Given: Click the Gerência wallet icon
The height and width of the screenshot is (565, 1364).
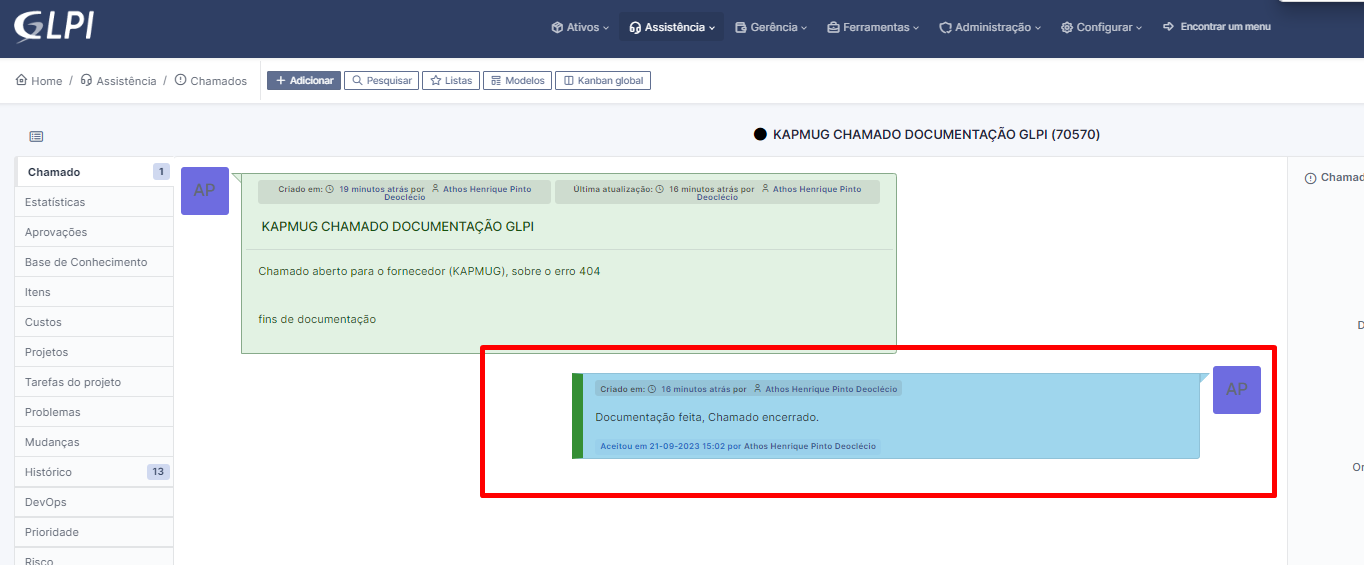Looking at the screenshot, I should click(x=740, y=27).
